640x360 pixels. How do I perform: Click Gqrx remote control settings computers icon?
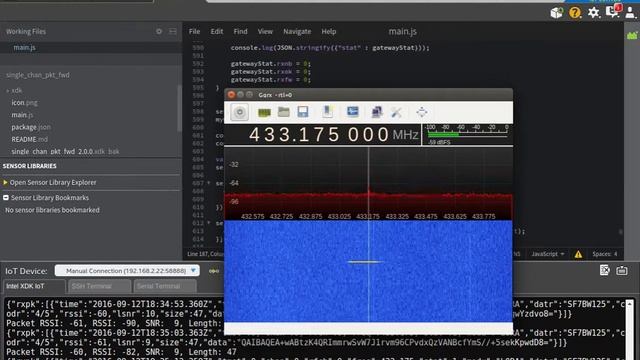point(376,112)
